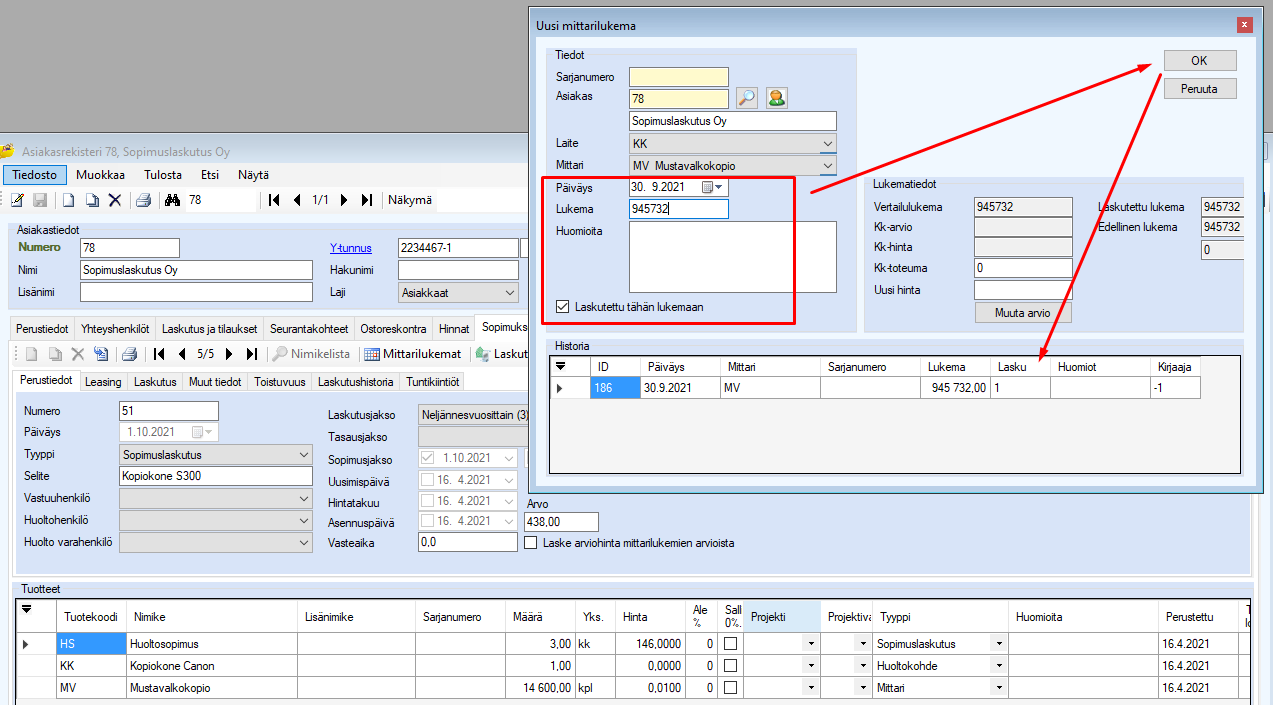Open Mittarilukemat meter readings
The image size is (1273, 705).
[x=412, y=354]
